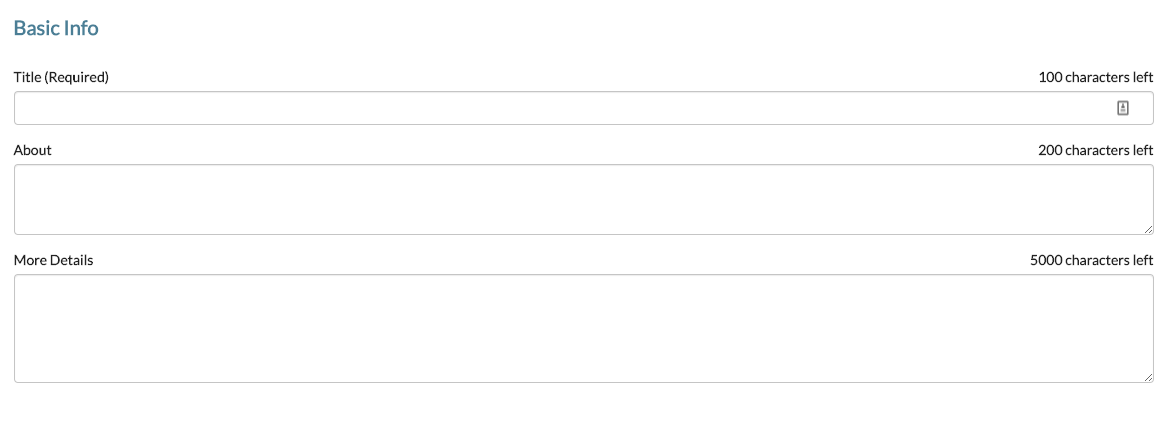Click the autofill contact icon in Title field
This screenshot has width=1171, height=423.
(1122, 108)
